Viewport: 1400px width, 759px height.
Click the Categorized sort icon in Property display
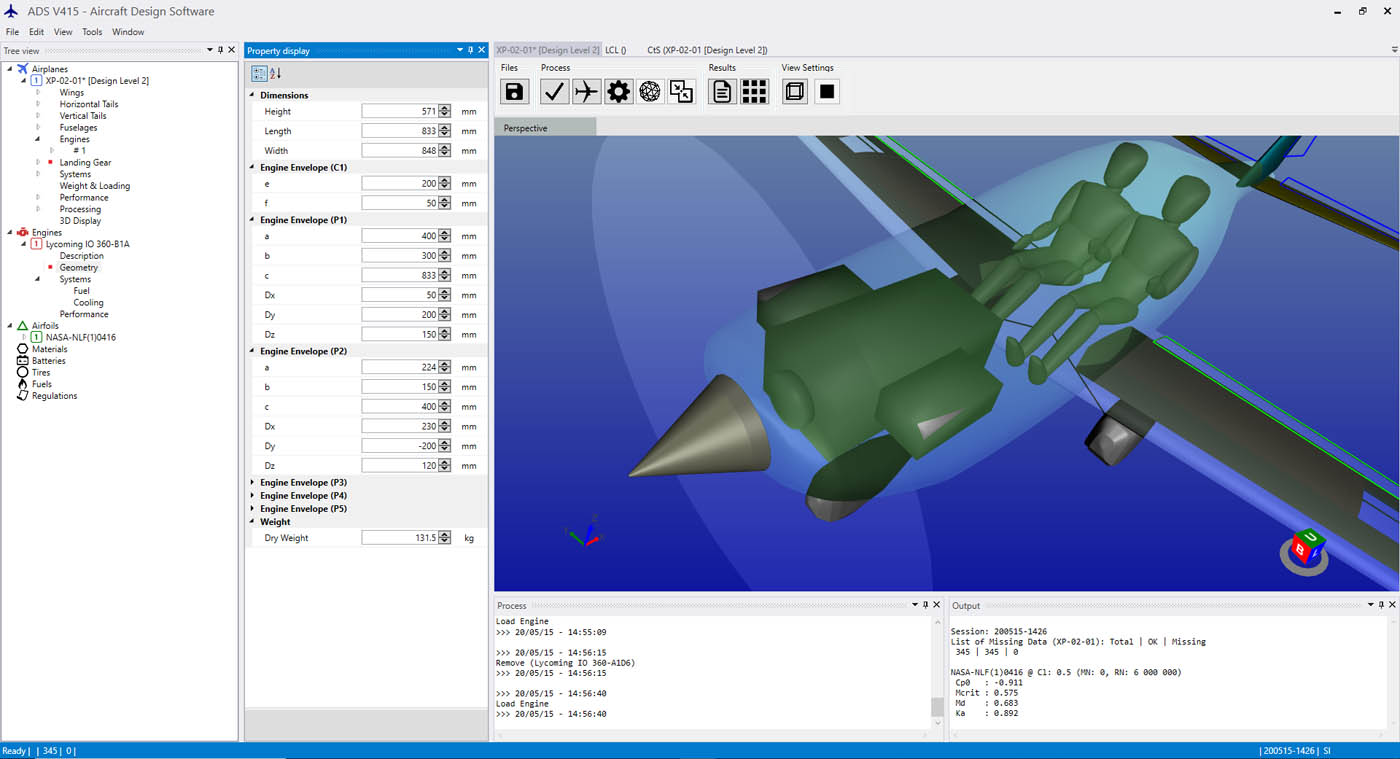[259, 73]
